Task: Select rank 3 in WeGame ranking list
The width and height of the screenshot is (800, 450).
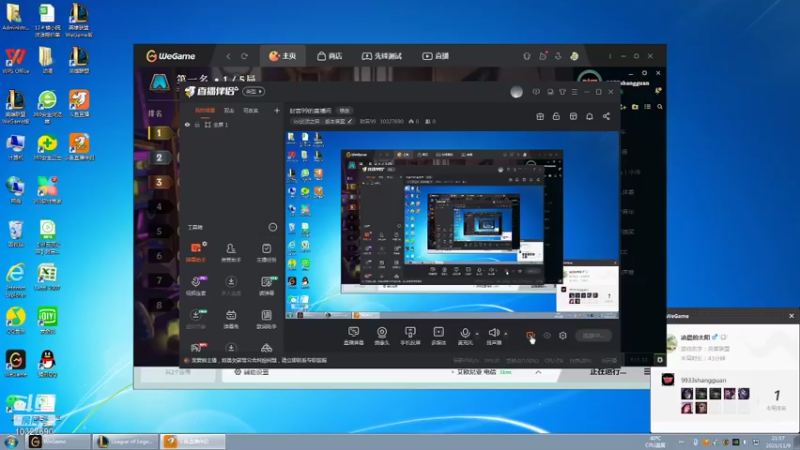Action: [159, 182]
